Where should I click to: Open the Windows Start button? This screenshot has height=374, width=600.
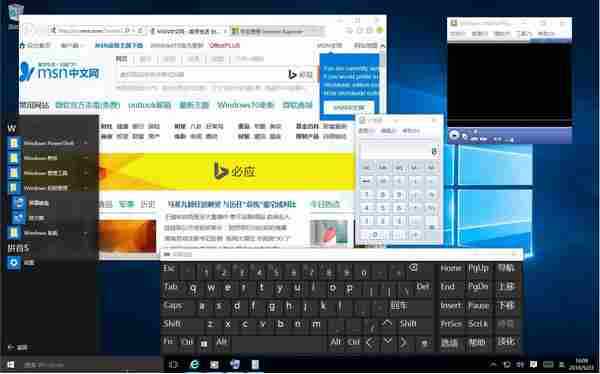[10, 364]
